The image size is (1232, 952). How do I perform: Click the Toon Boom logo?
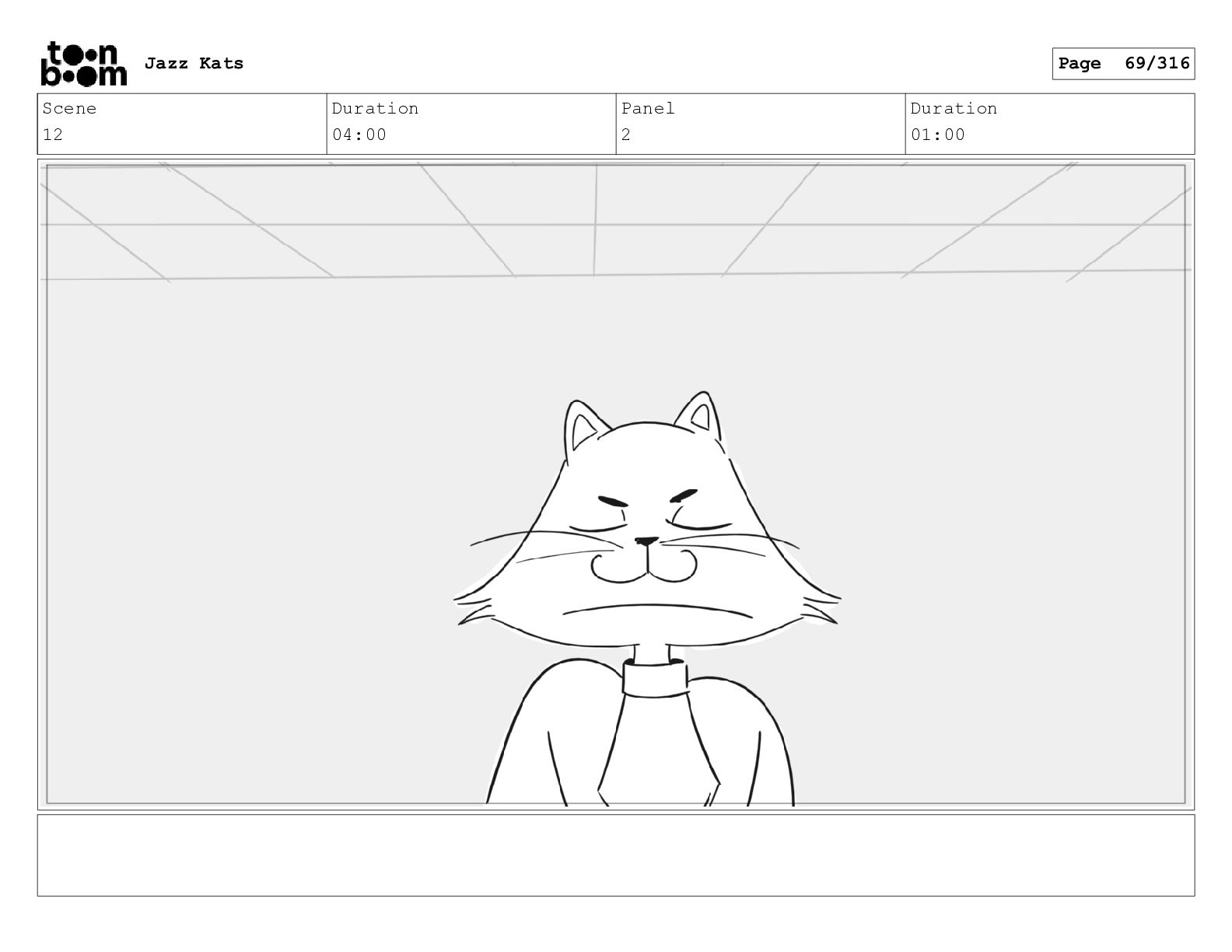(83, 64)
